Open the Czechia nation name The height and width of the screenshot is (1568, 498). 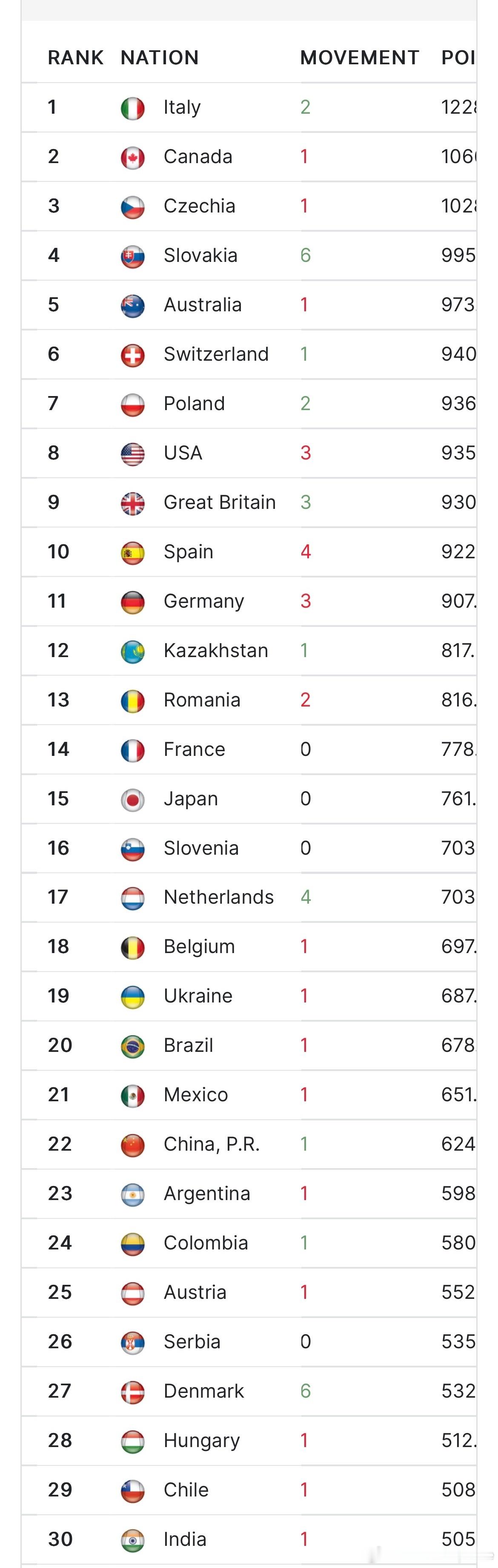point(200,206)
